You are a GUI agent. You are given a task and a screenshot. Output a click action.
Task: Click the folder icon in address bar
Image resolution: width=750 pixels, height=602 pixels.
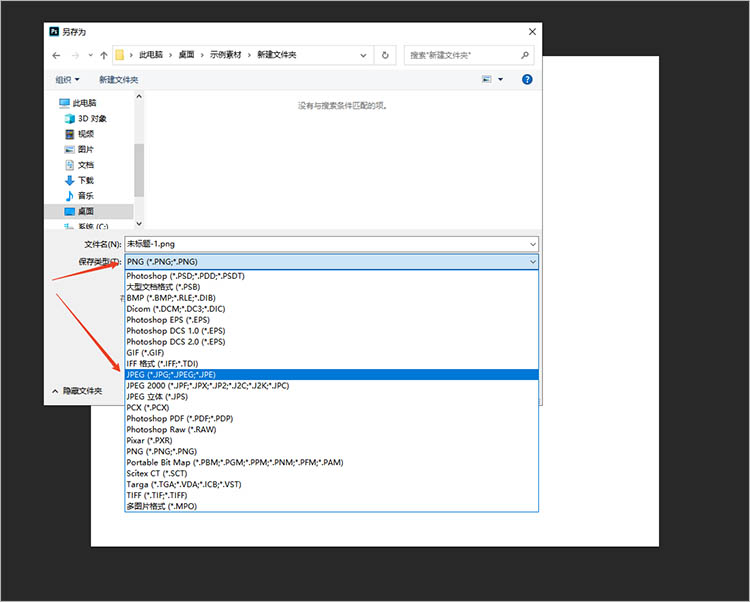pos(120,55)
